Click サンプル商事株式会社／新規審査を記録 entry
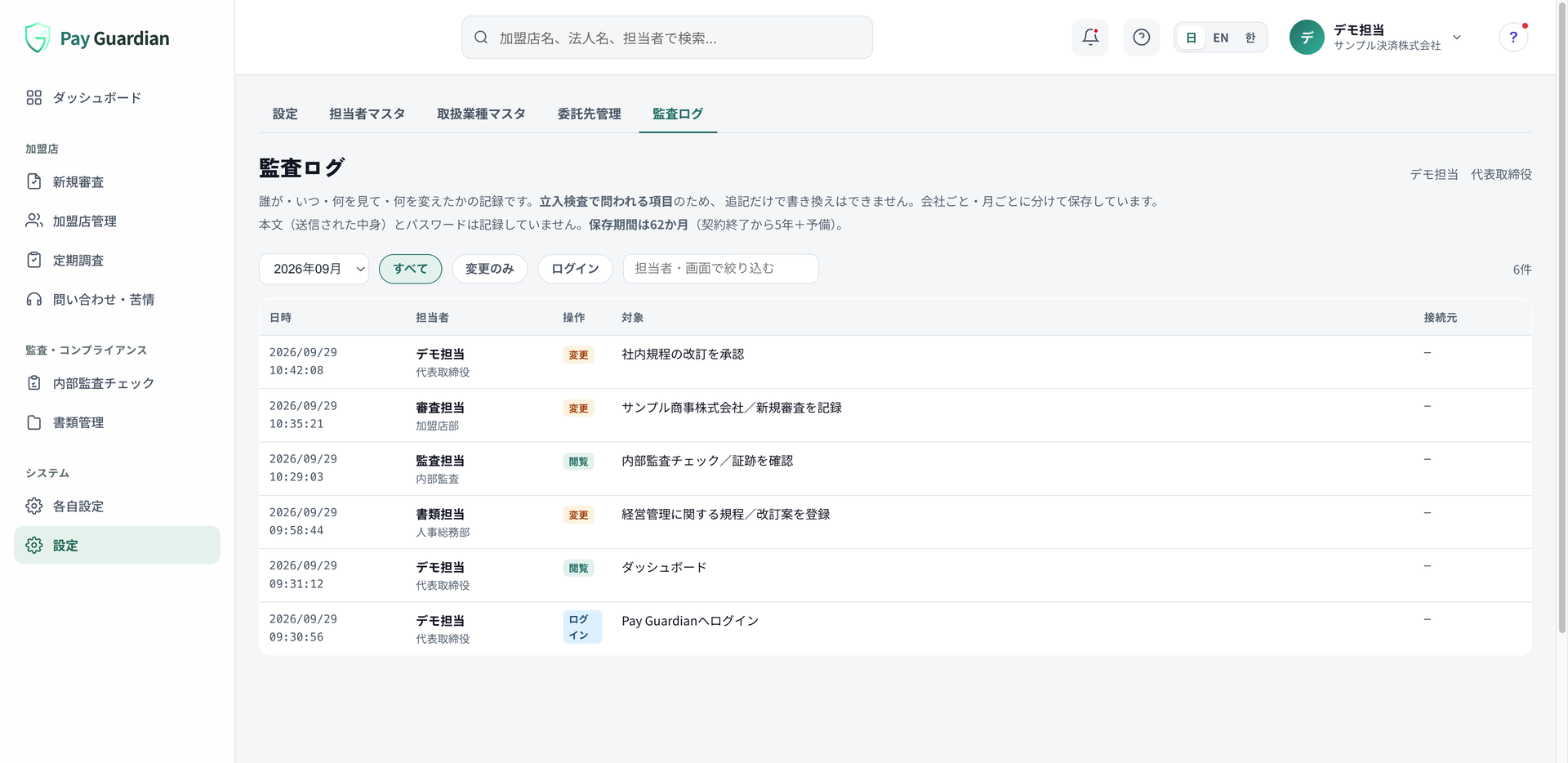1568x763 pixels. click(x=732, y=408)
